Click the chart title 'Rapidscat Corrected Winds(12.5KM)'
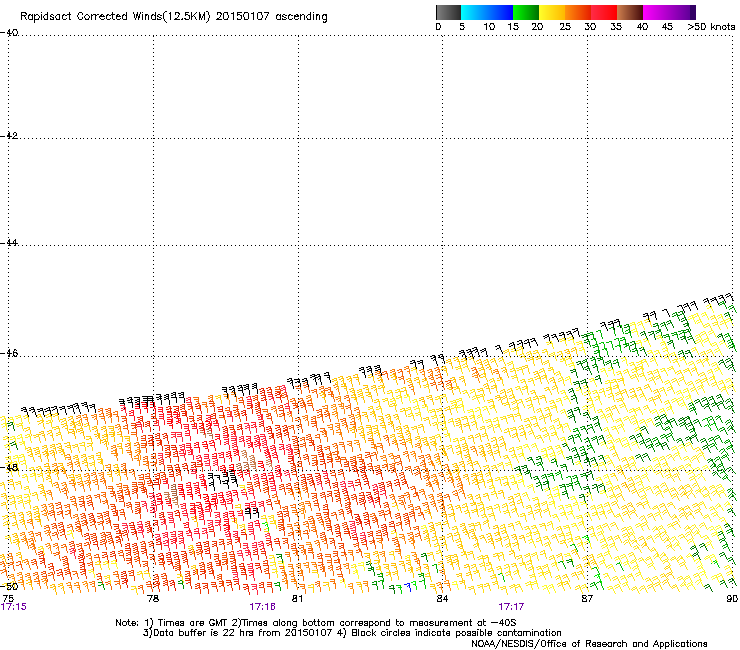740x650 pixels. point(115,17)
